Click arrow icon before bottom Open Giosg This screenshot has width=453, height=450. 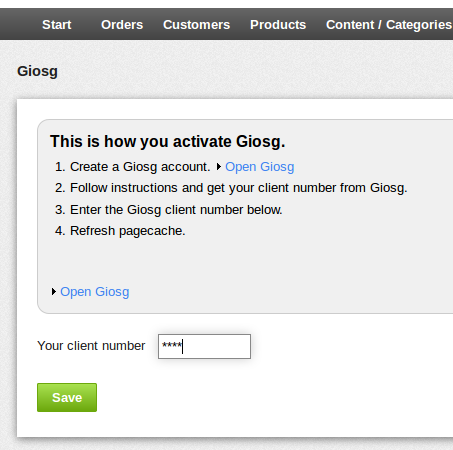coord(54,292)
